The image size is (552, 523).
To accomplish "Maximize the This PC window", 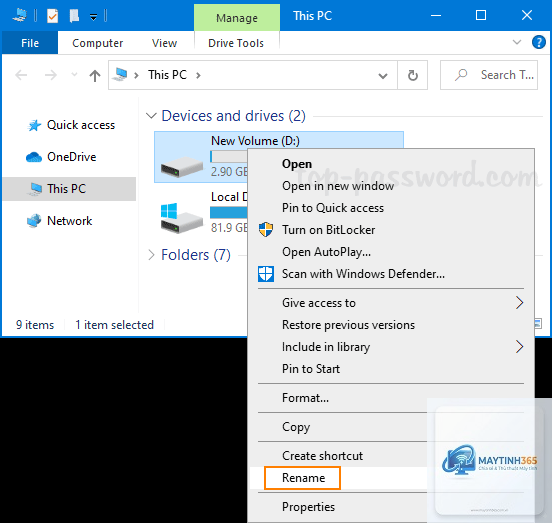I will tap(481, 15).
